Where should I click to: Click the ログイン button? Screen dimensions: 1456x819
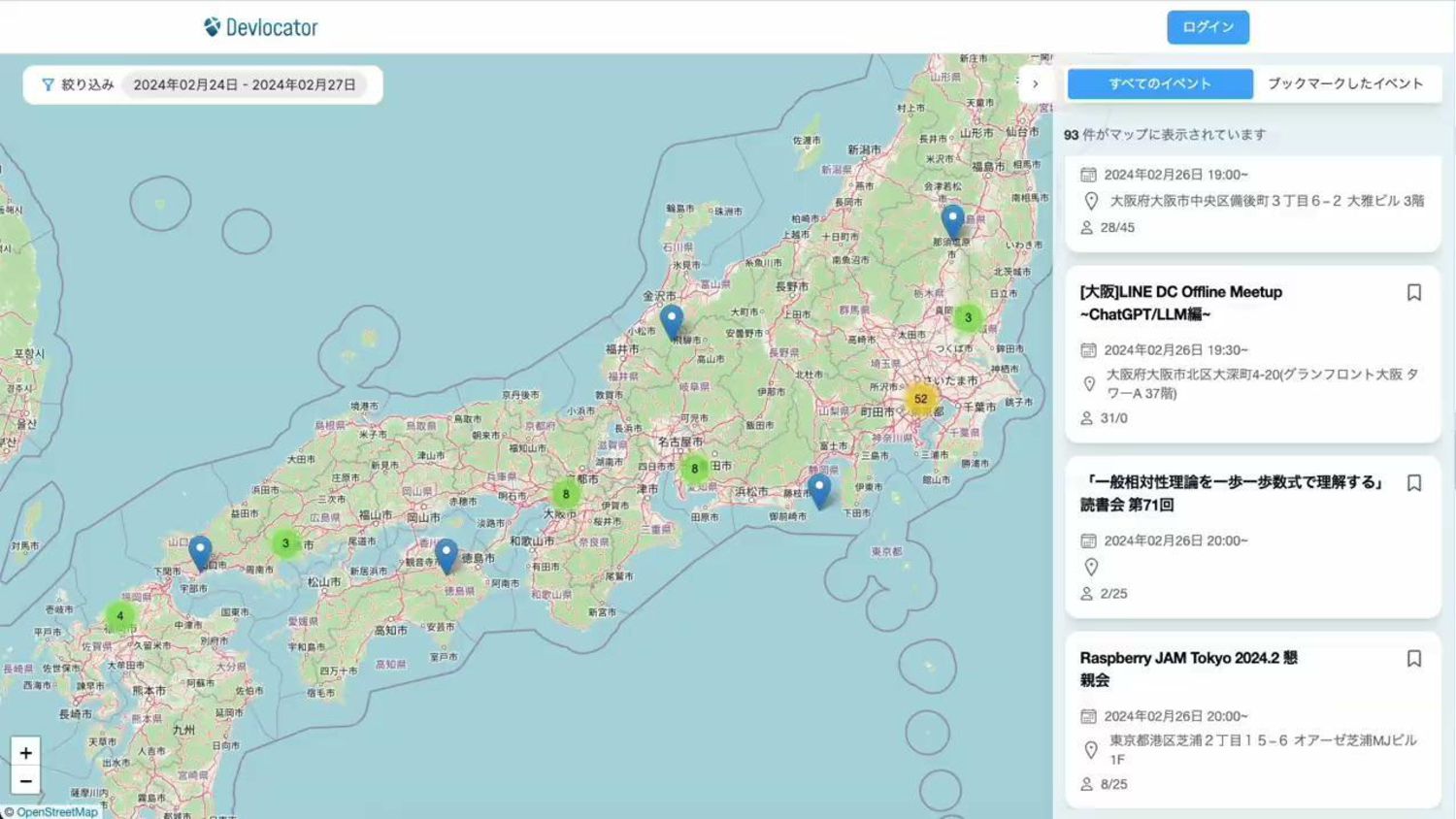point(1208,27)
